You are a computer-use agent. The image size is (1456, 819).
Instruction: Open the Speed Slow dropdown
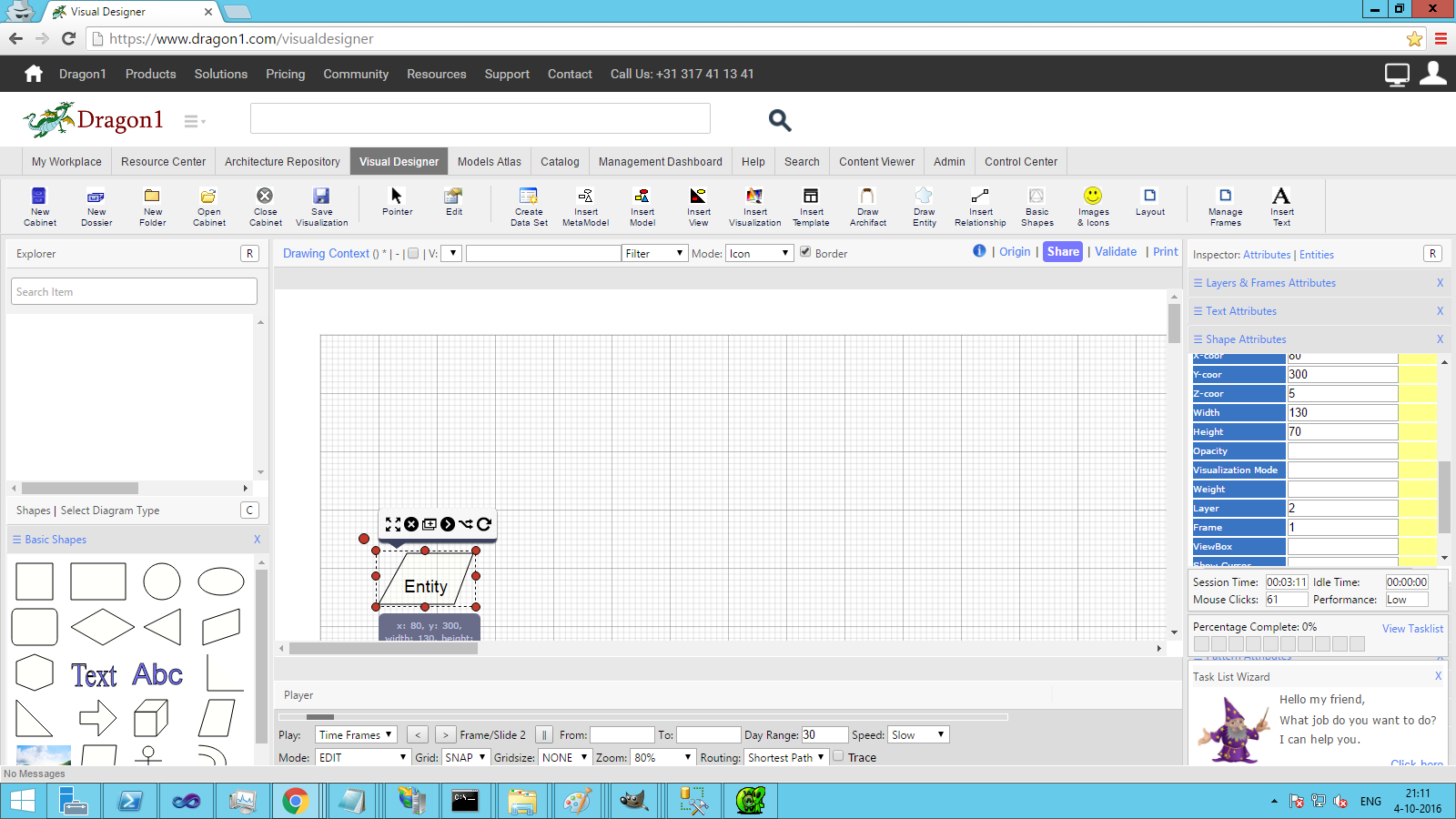point(918,734)
